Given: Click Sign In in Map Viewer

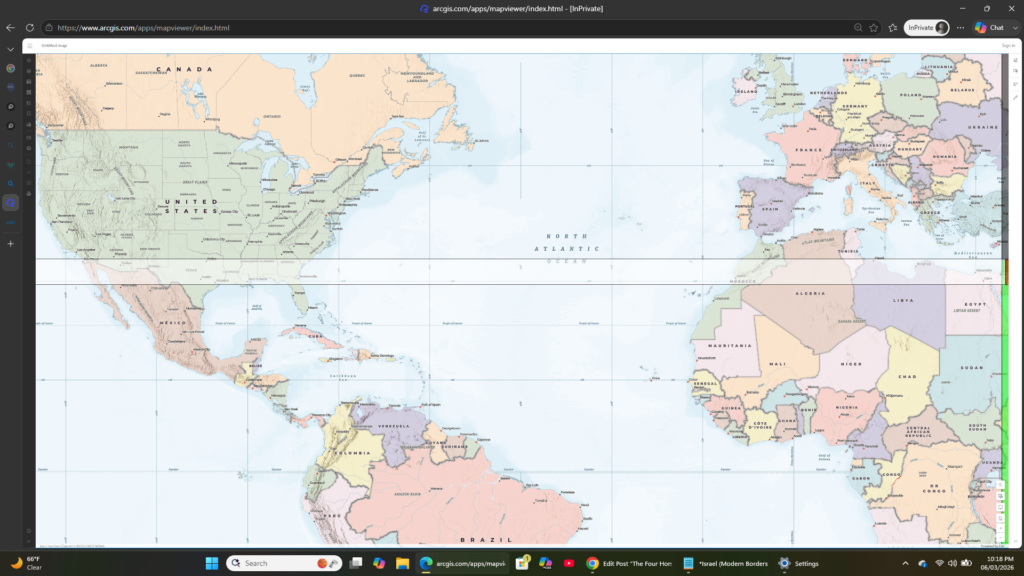Looking at the screenshot, I should point(1008,46).
